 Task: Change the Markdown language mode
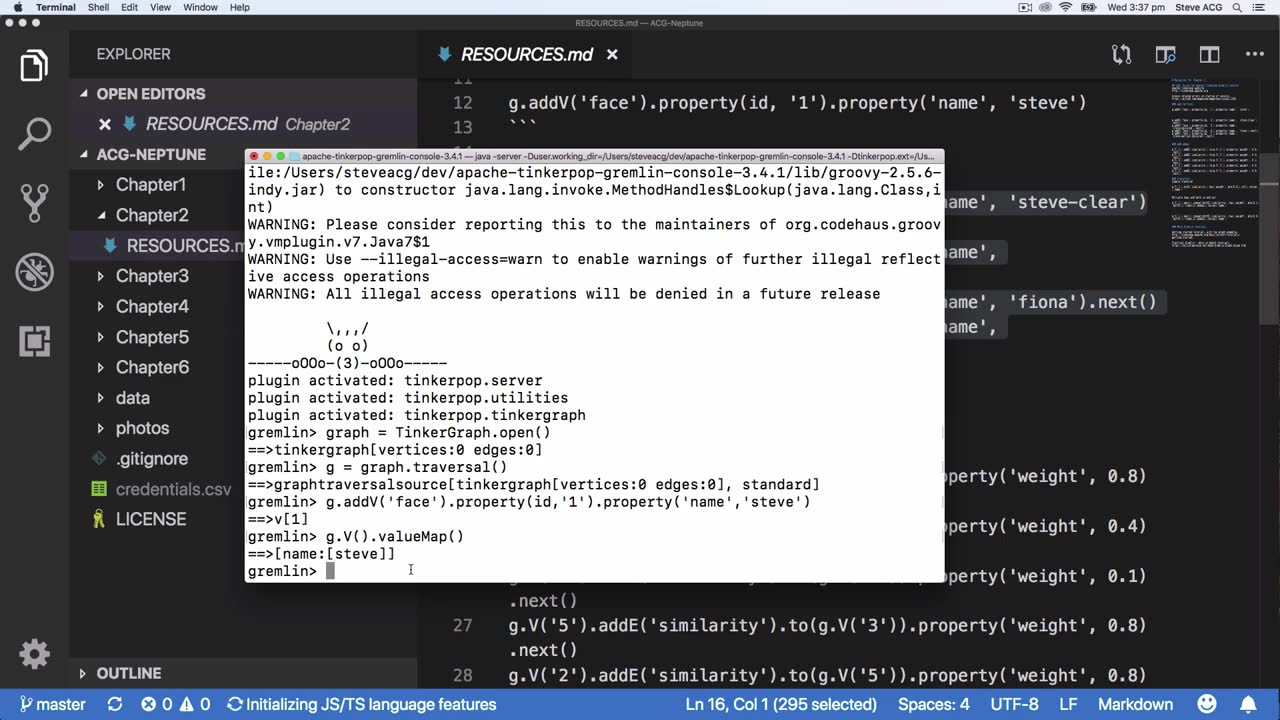1135,704
